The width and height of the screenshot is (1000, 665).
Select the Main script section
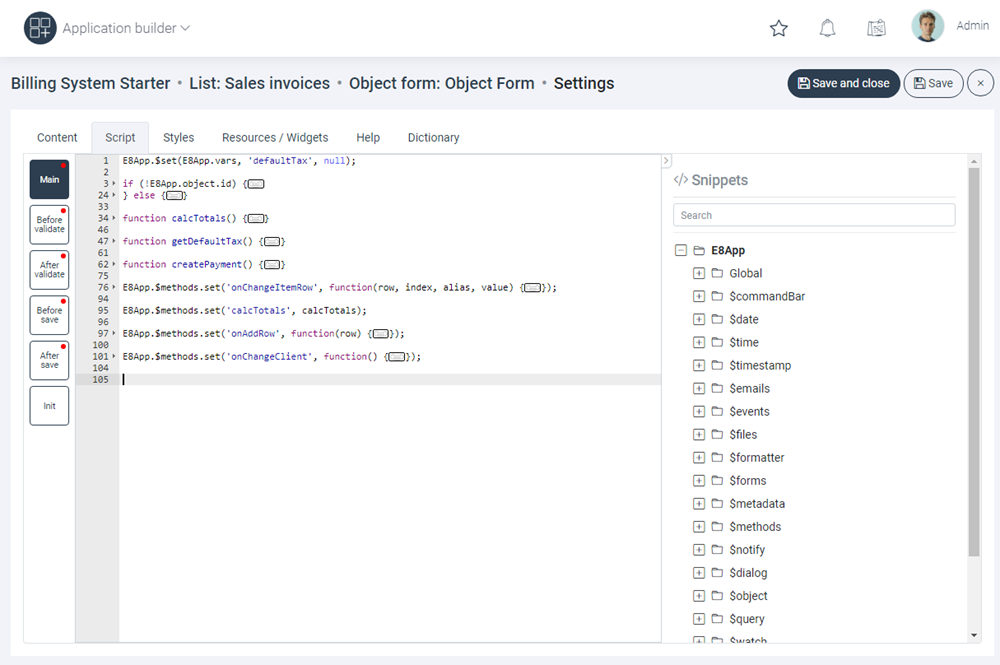(x=48, y=178)
